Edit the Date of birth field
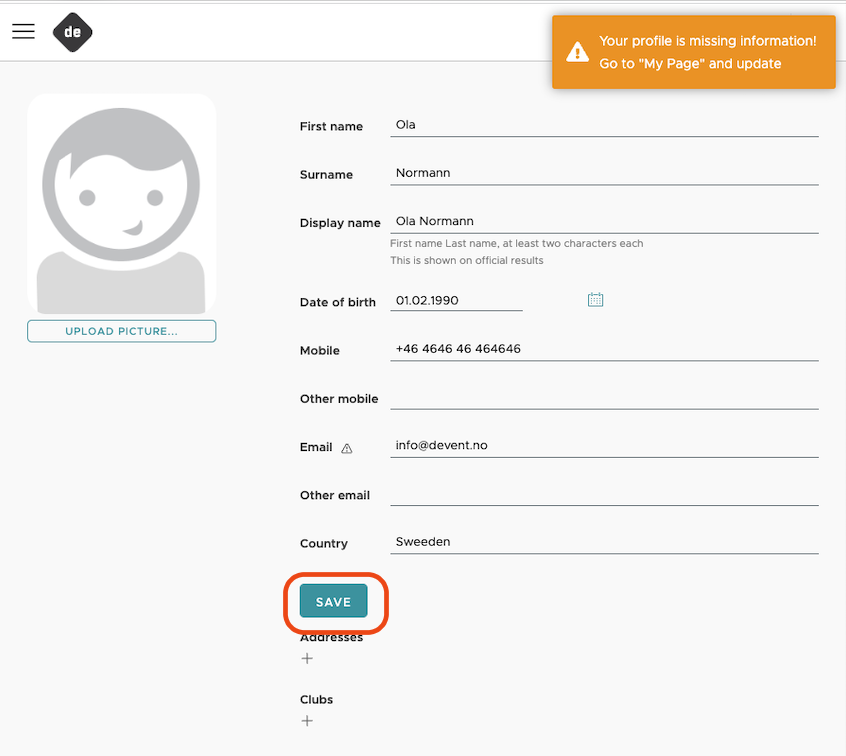This screenshot has width=846, height=756. pyautogui.click(x=456, y=301)
